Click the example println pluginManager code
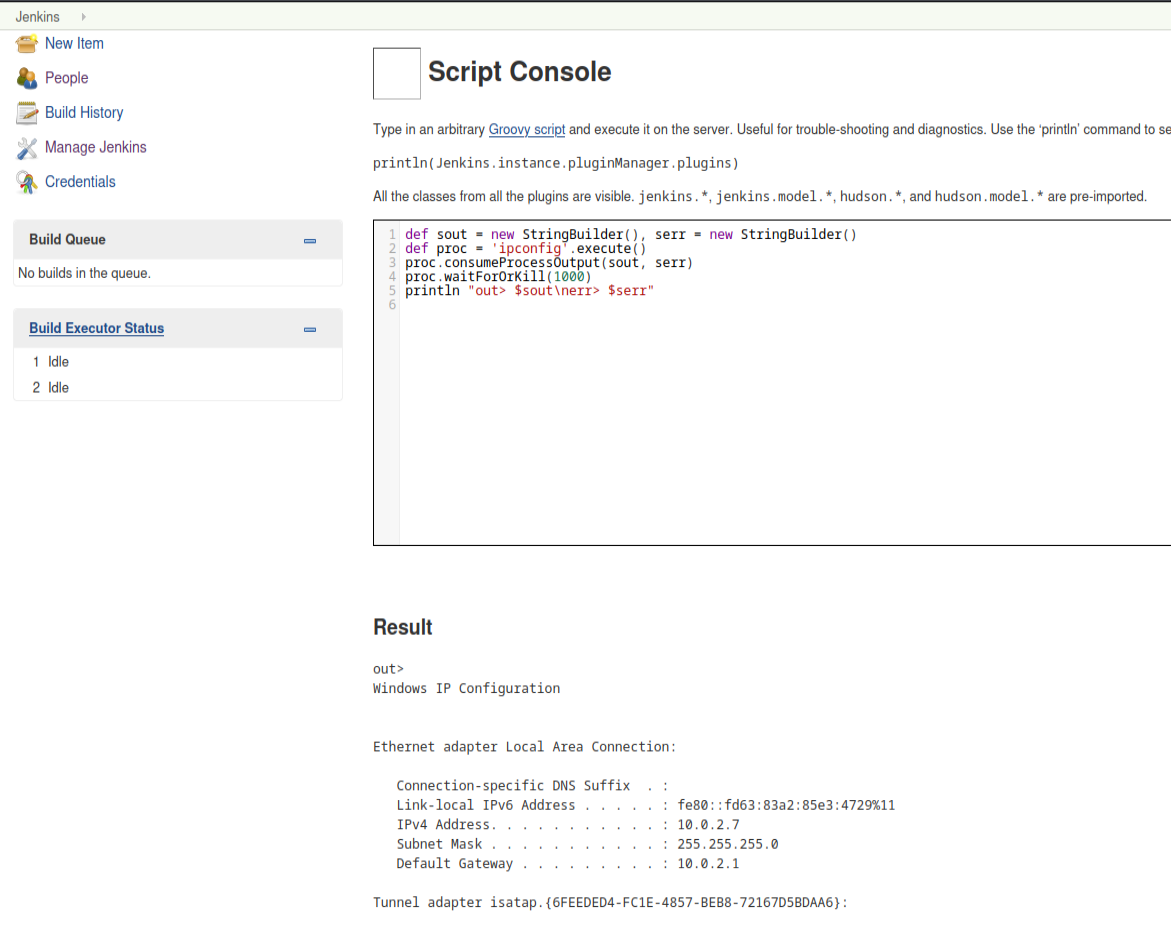The height and width of the screenshot is (933, 1171). [556, 164]
